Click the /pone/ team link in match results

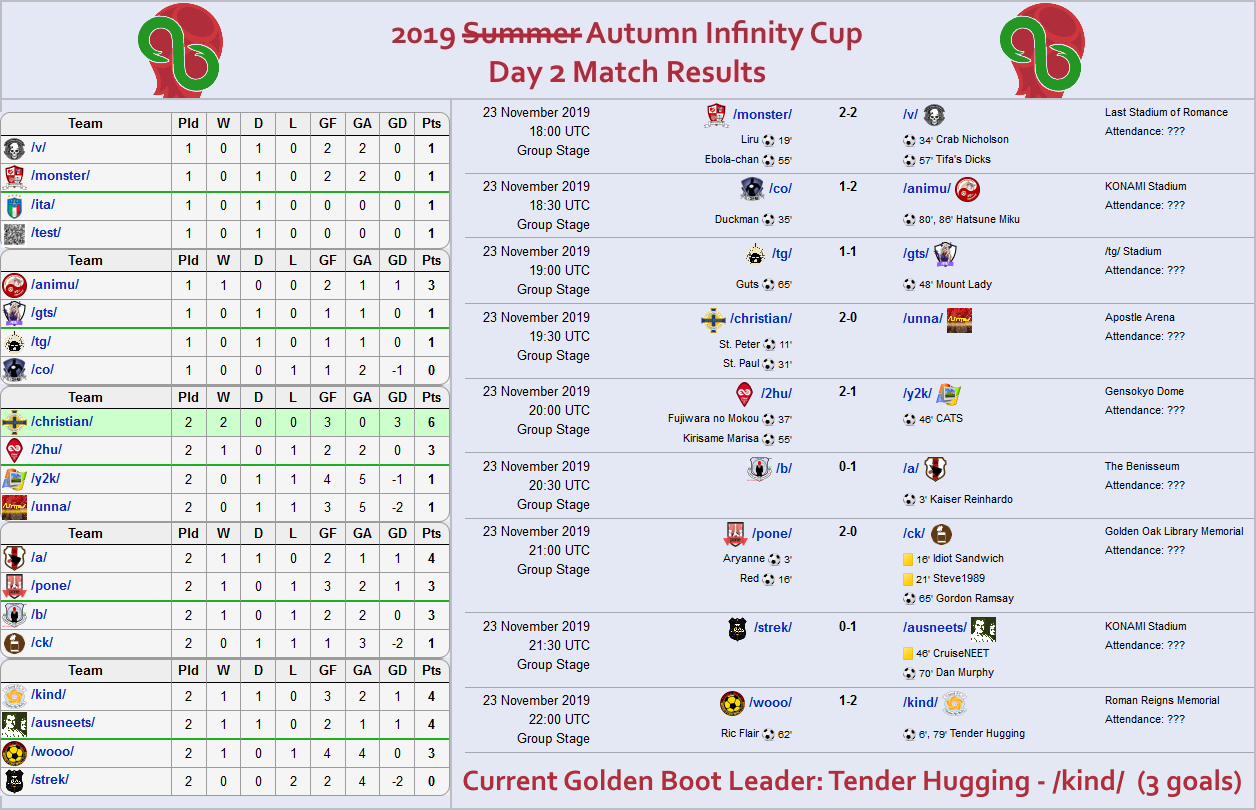coord(772,534)
